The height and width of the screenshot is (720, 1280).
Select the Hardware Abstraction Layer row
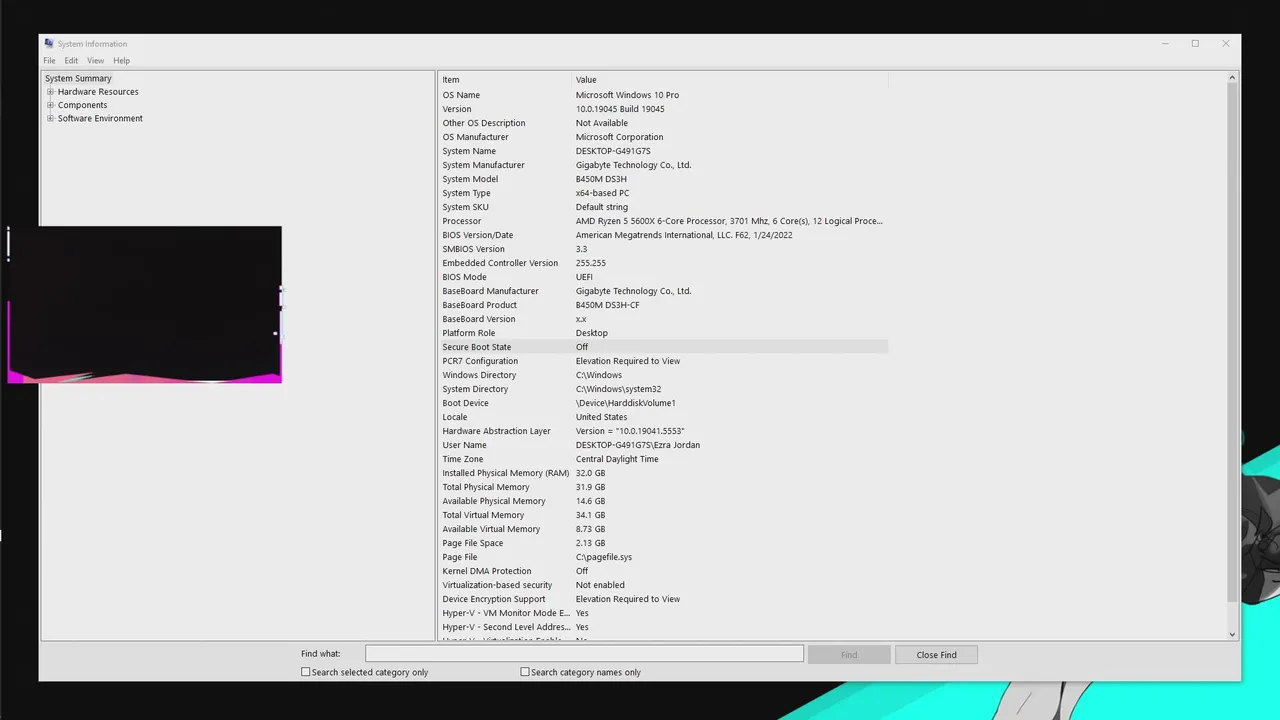[x=663, y=431]
